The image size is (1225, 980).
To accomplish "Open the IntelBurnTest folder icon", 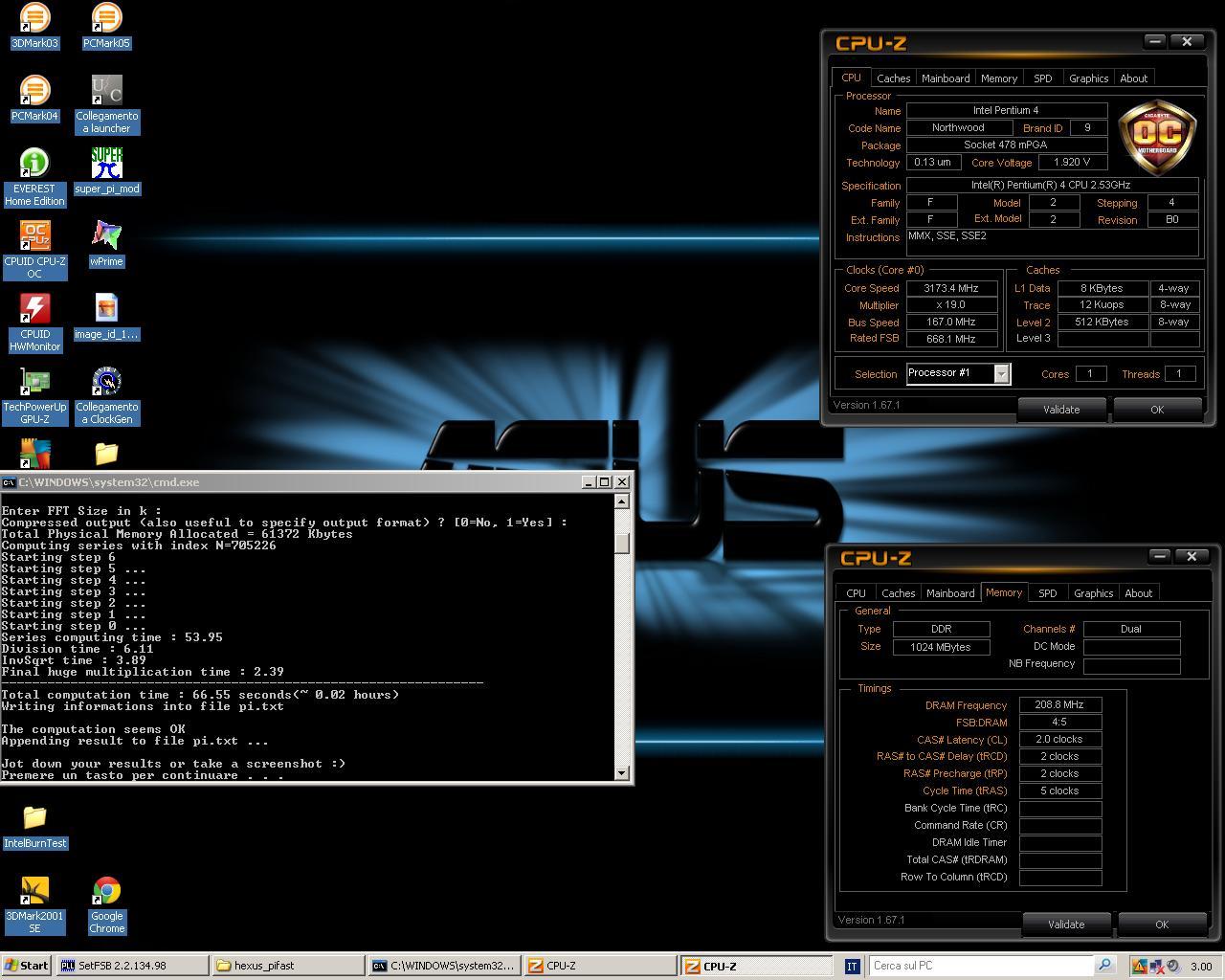I will (x=34, y=826).
